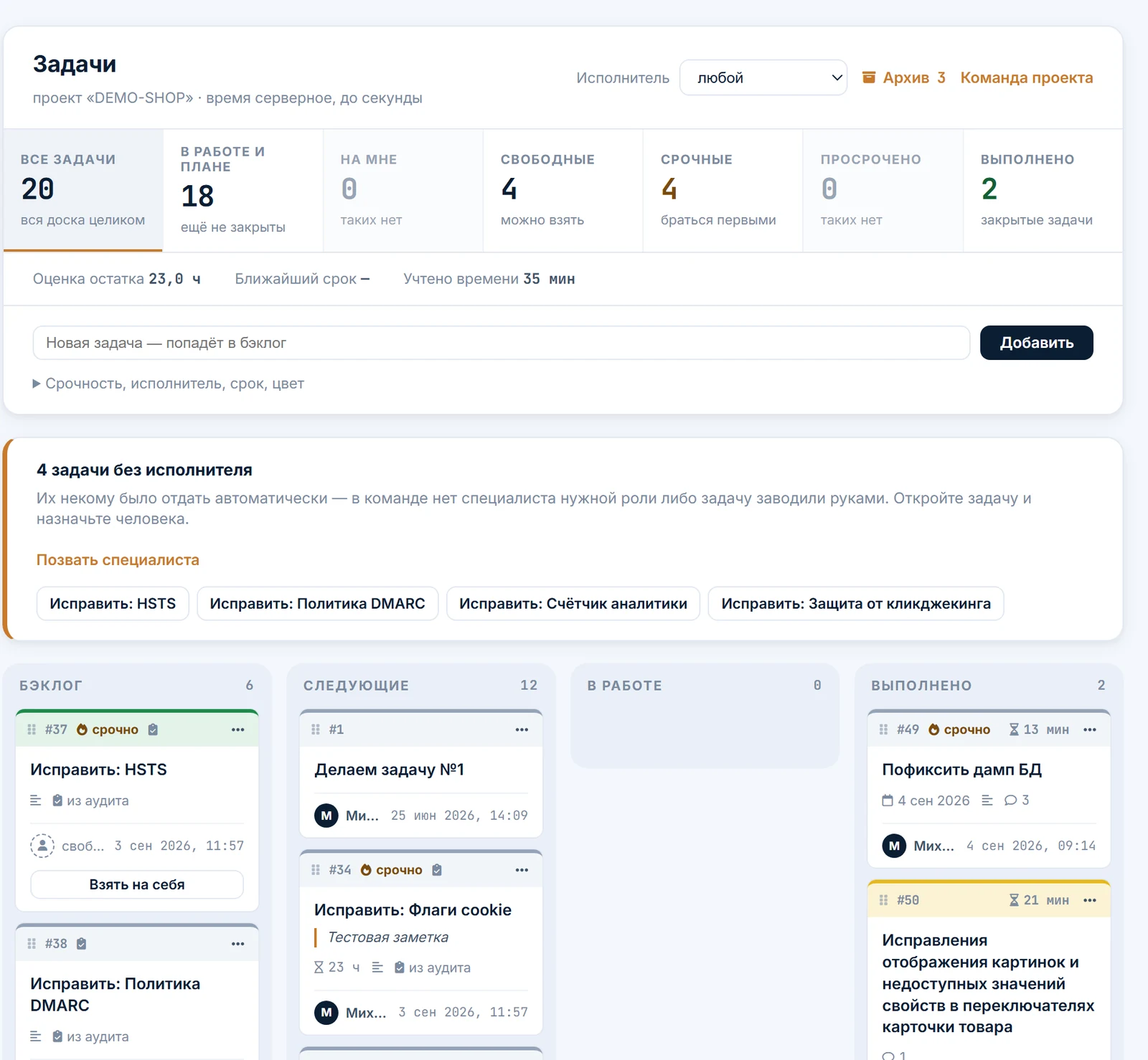The image size is (1148, 1060).
Task: Click hourglass icon beside 21 мин
Action: pos(1014,900)
